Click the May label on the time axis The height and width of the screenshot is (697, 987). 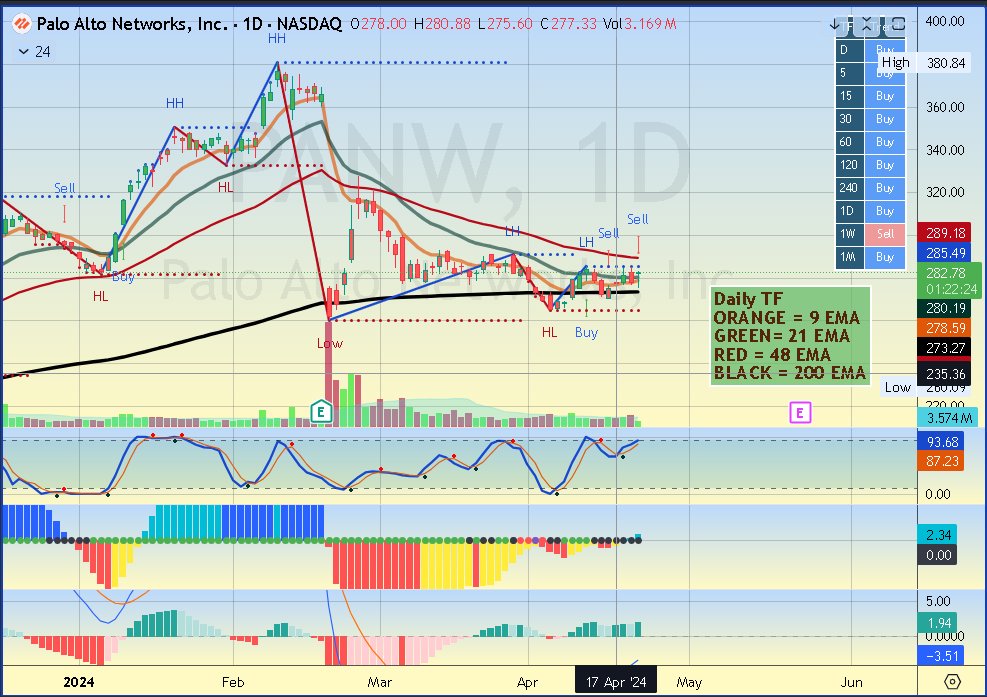(x=689, y=682)
